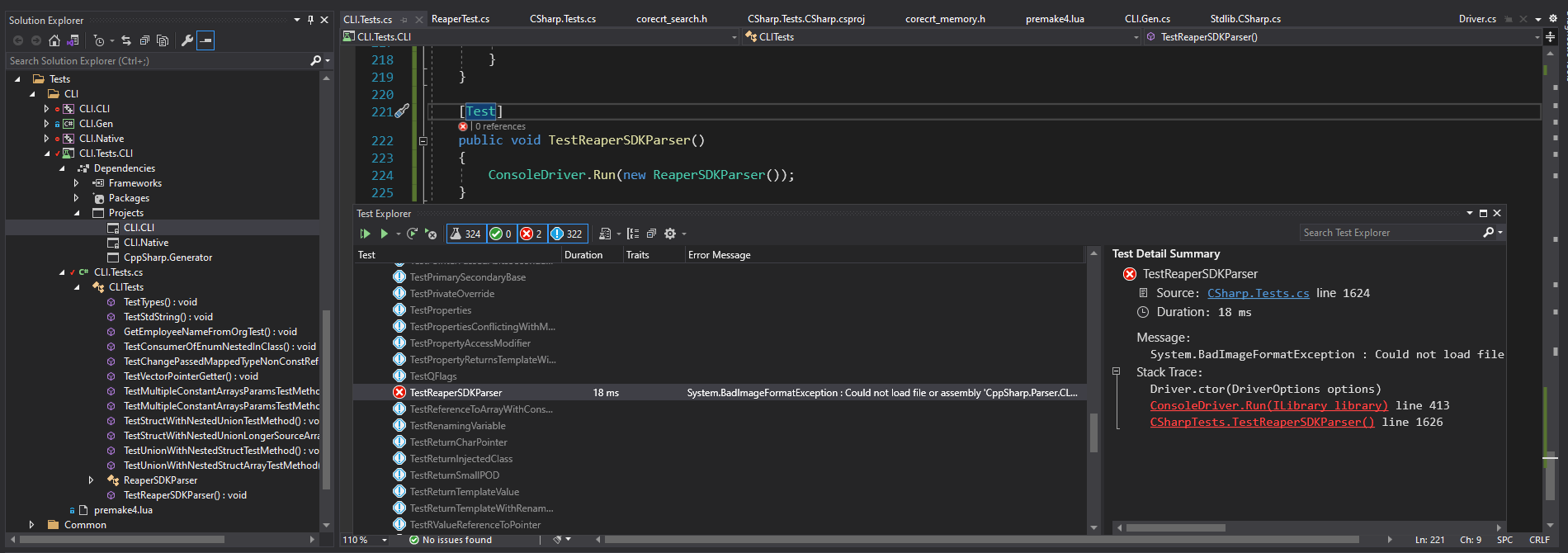Click Run All Tests In View
This screenshot has height=553, width=1568.
(366, 234)
